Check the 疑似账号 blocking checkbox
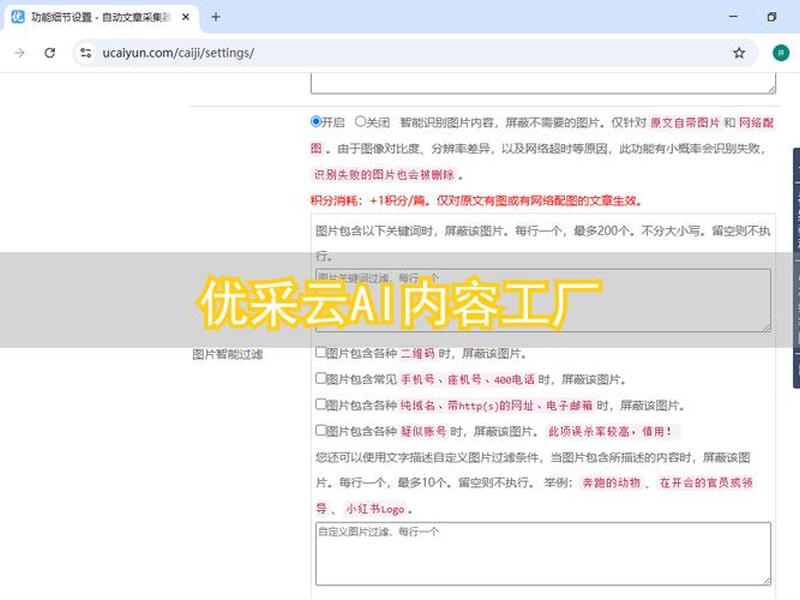Image resolution: width=800 pixels, height=600 pixels. [320, 430]
